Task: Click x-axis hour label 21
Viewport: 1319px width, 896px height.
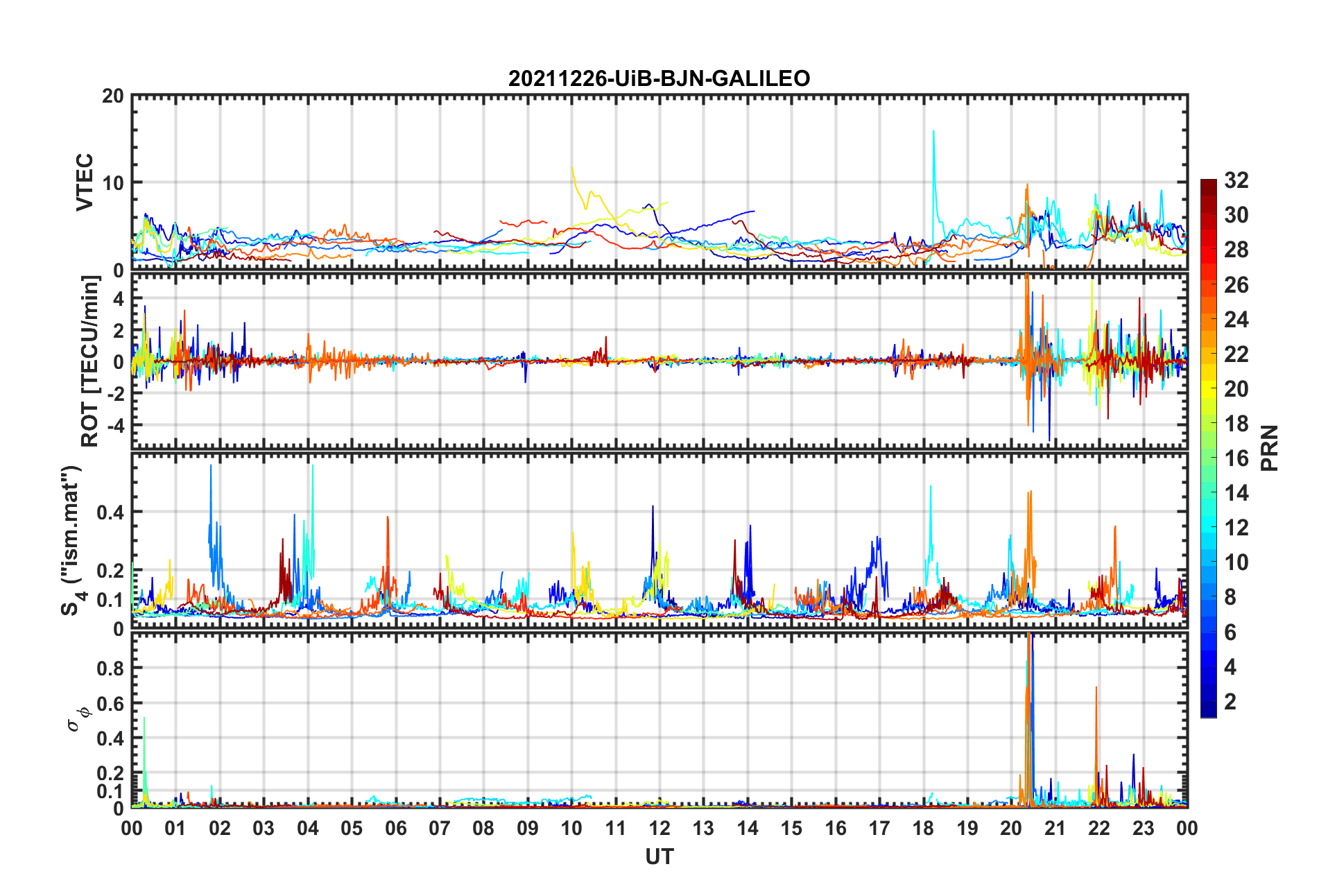Action: click(1055, 828)
